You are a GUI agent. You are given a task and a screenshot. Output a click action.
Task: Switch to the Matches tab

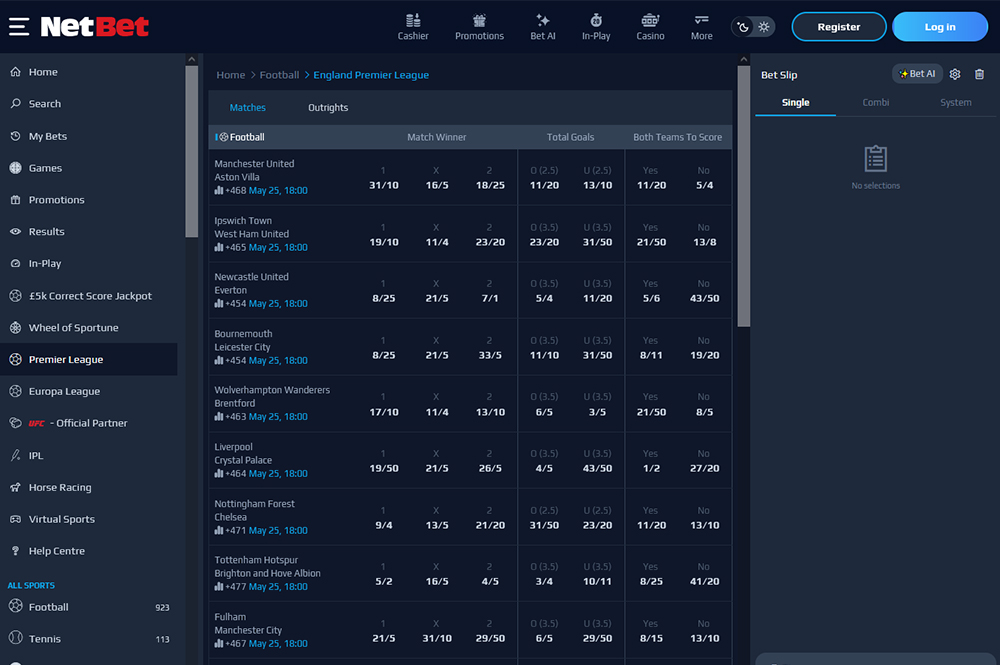coord(247,108)
